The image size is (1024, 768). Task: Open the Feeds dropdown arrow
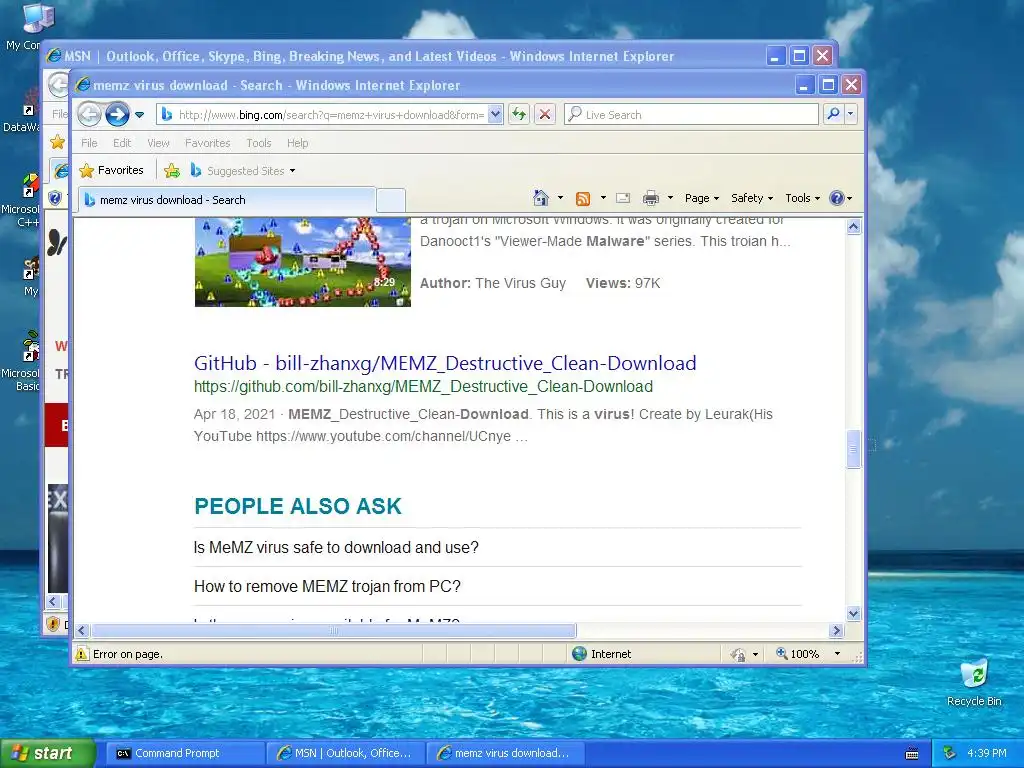point(603,198)
